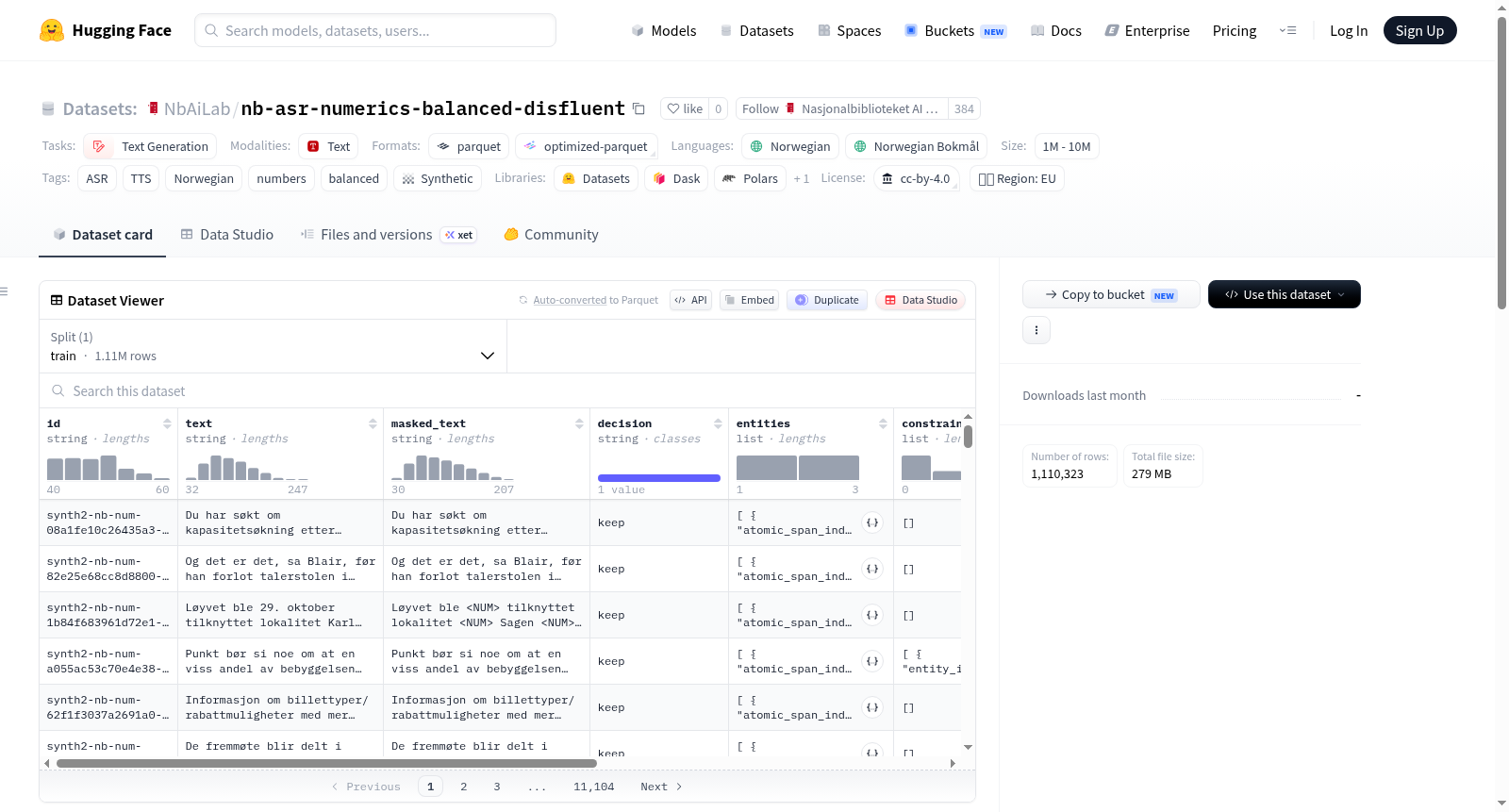
Task: Switch to the Data Studio tab
Action: 227,235
